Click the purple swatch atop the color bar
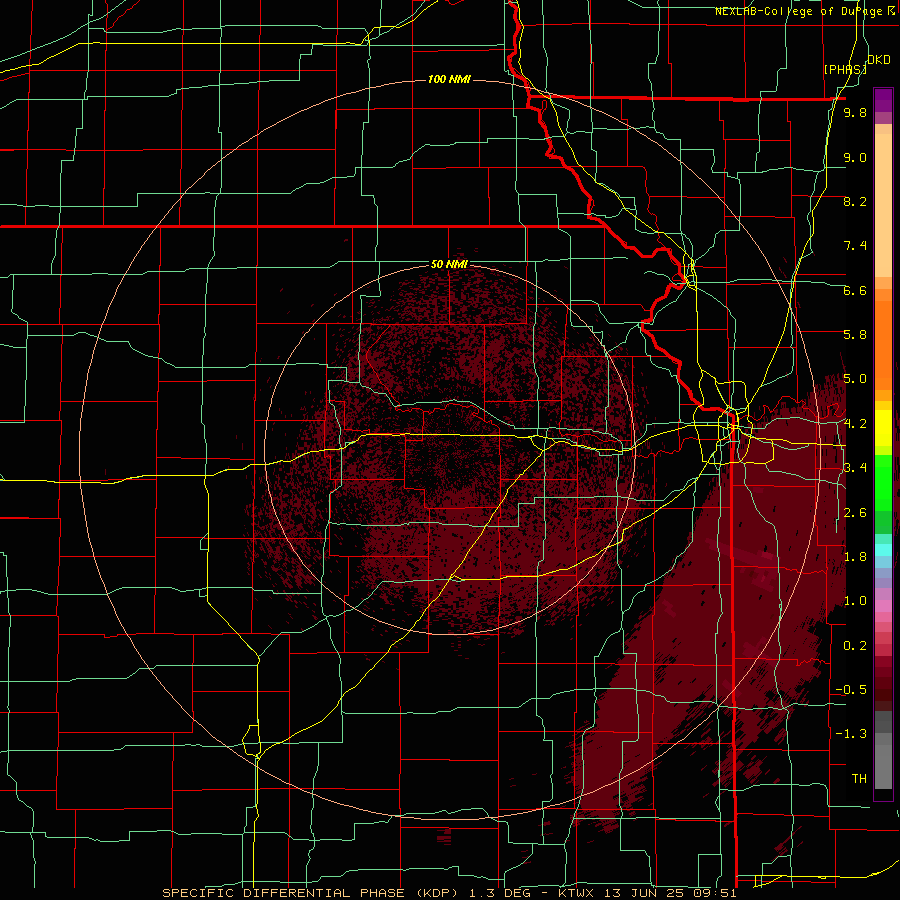 [x=883, y=100]
